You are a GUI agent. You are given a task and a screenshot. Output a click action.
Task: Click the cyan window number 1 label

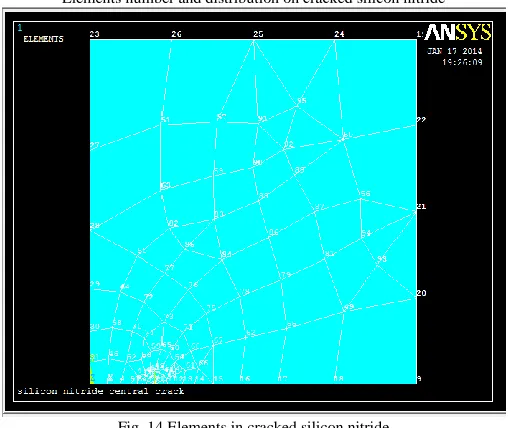(x=20, y=28)
